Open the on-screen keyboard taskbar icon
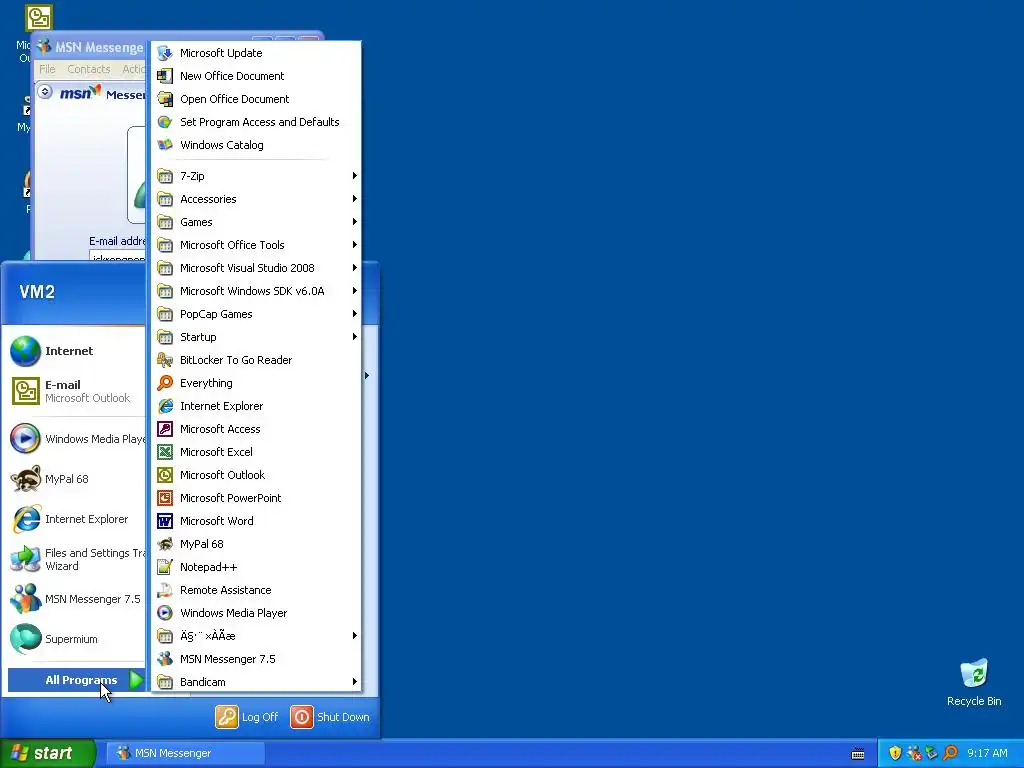This screenshot has height=768, width=1024. point(858,754)
